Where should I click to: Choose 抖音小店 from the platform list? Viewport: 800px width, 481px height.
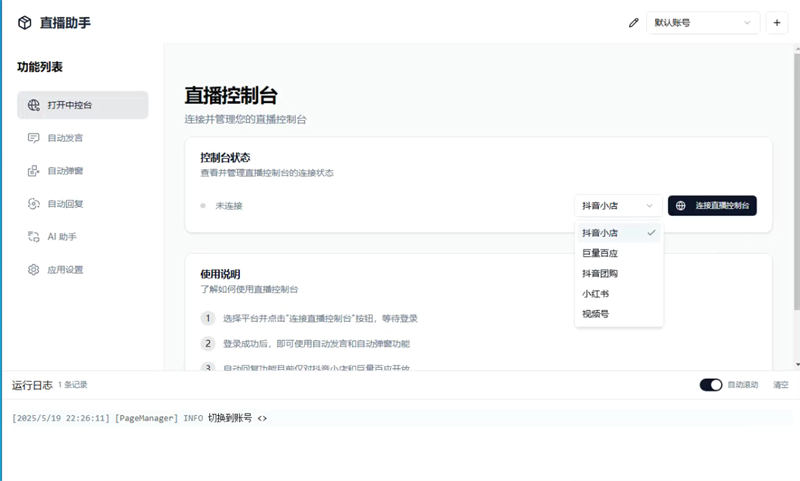[619, 233]
